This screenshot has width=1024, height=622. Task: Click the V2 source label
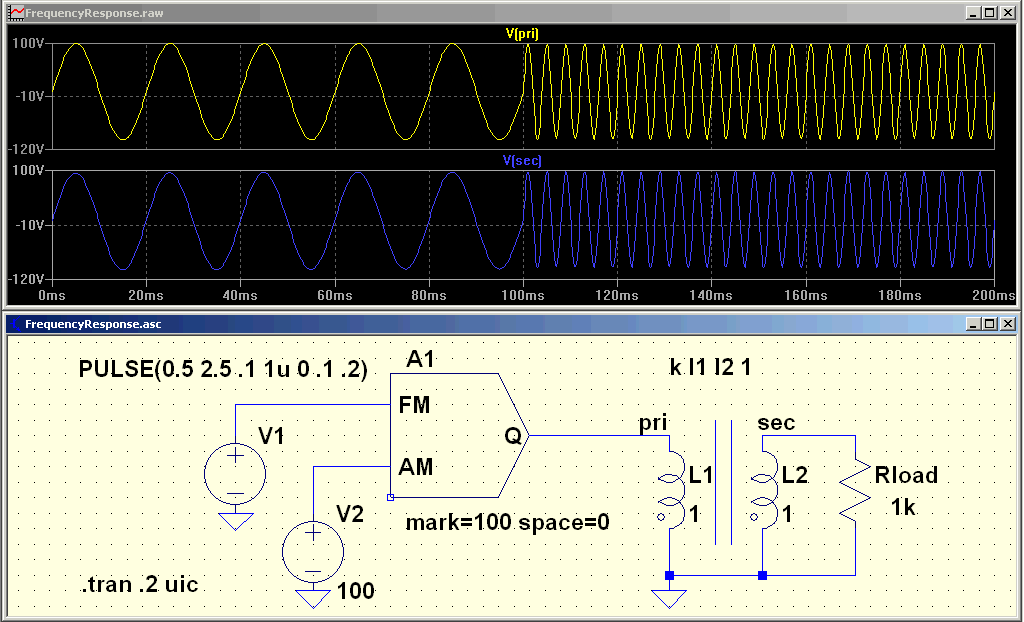[x=349, y=514]
